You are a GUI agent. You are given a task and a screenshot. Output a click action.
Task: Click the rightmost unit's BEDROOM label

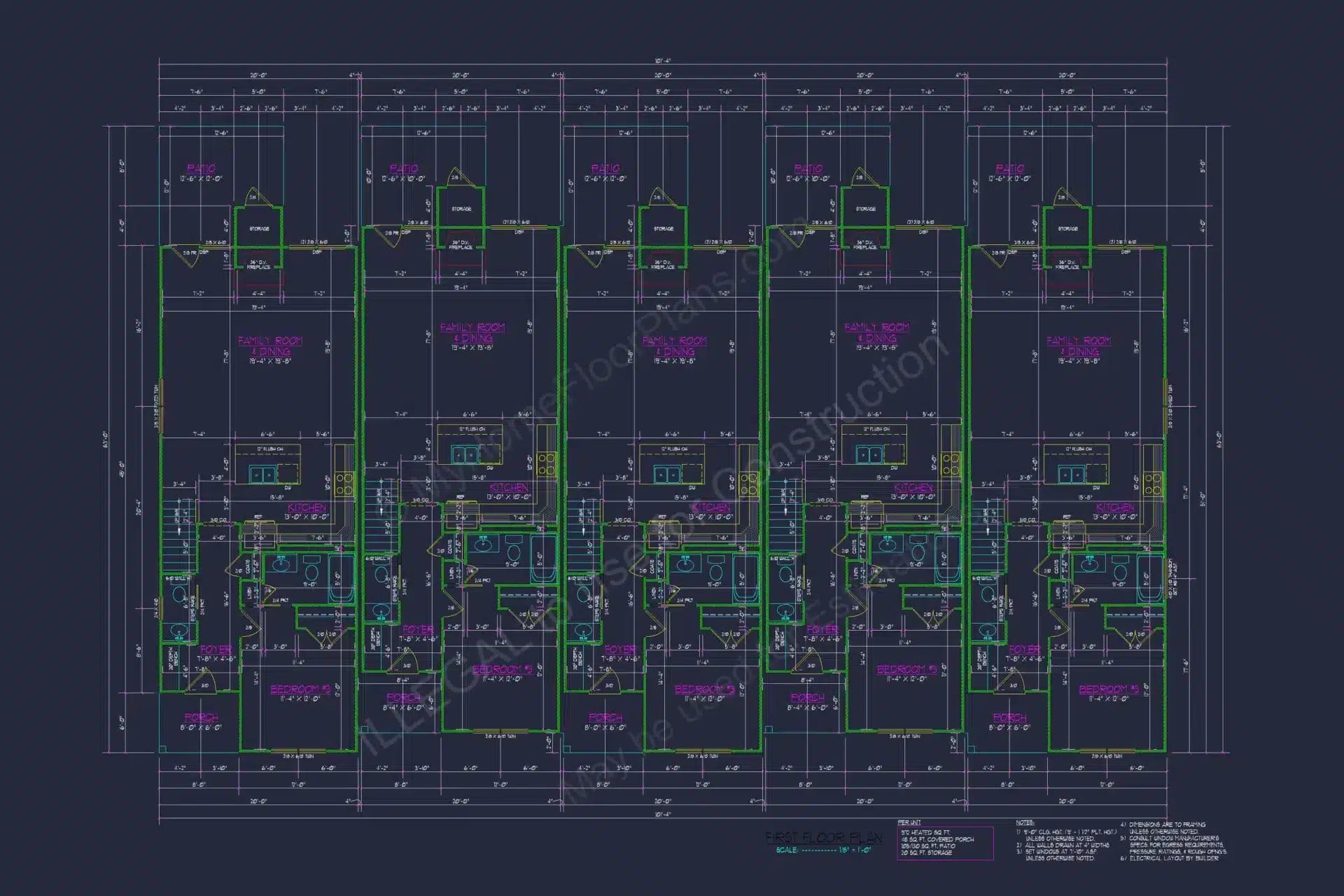coord(1108,689)
